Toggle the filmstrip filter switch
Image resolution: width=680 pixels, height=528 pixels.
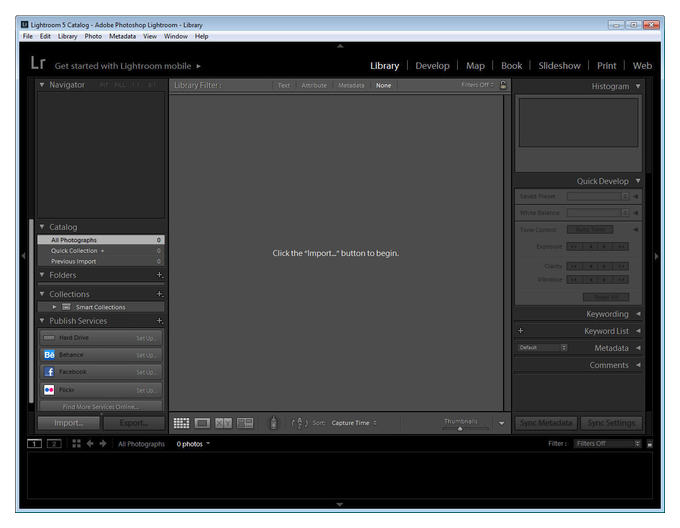650,444
